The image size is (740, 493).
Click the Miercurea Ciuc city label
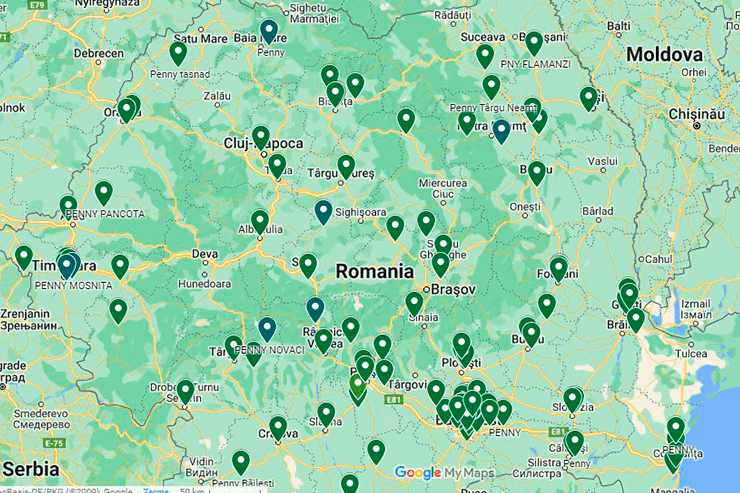tap(443, 188)
